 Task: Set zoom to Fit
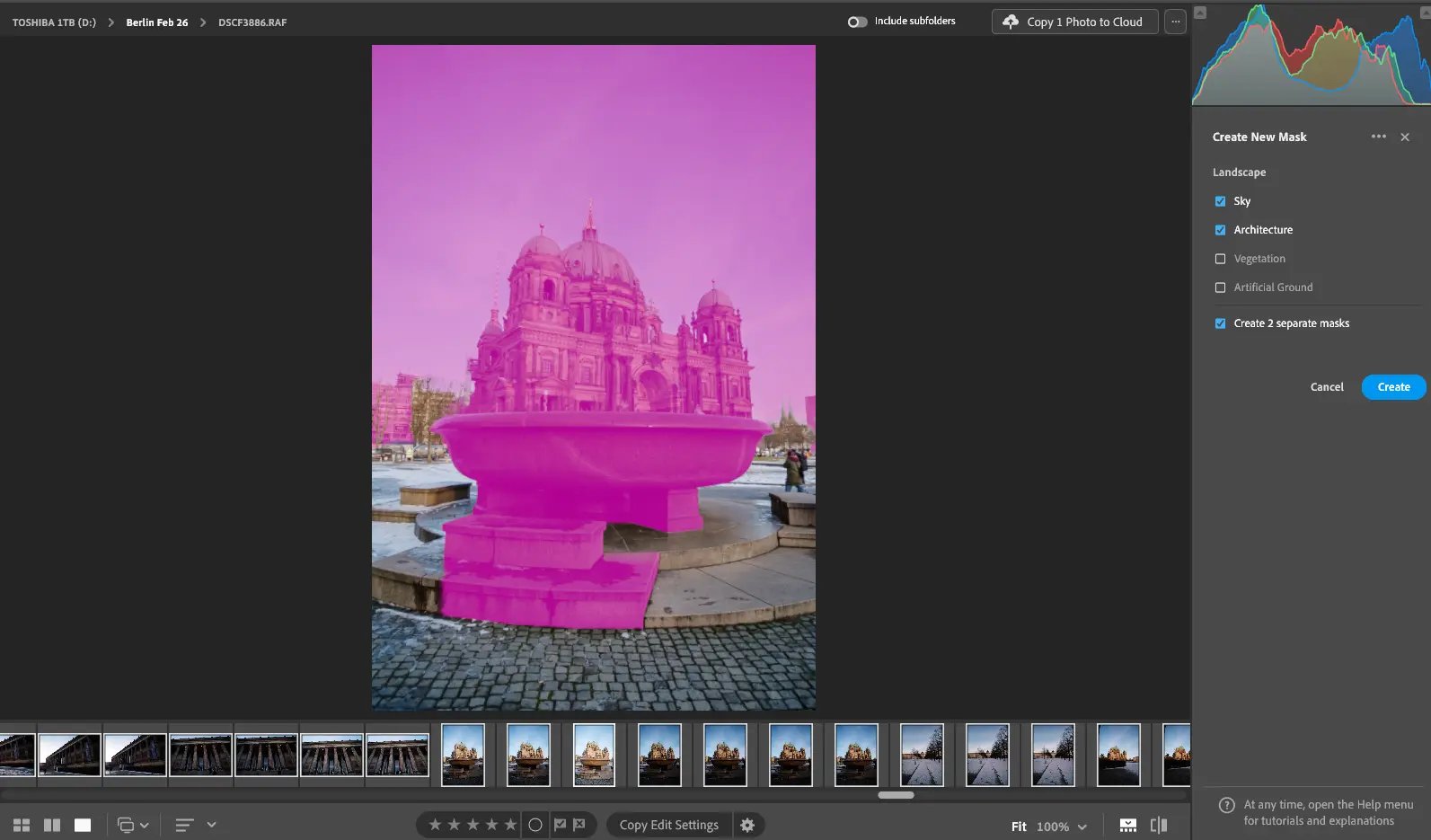1019,827
